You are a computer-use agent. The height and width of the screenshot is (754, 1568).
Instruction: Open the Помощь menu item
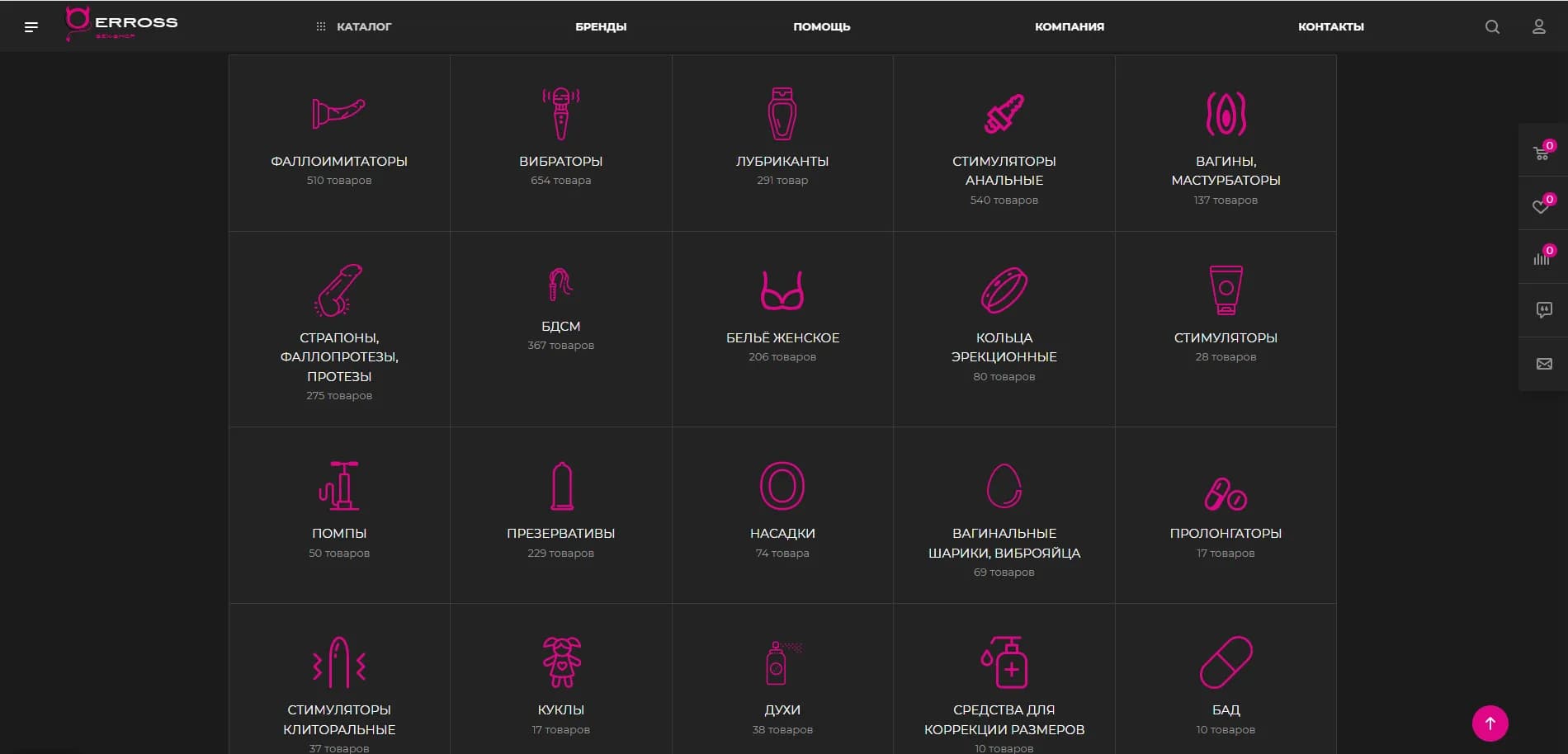821,27
